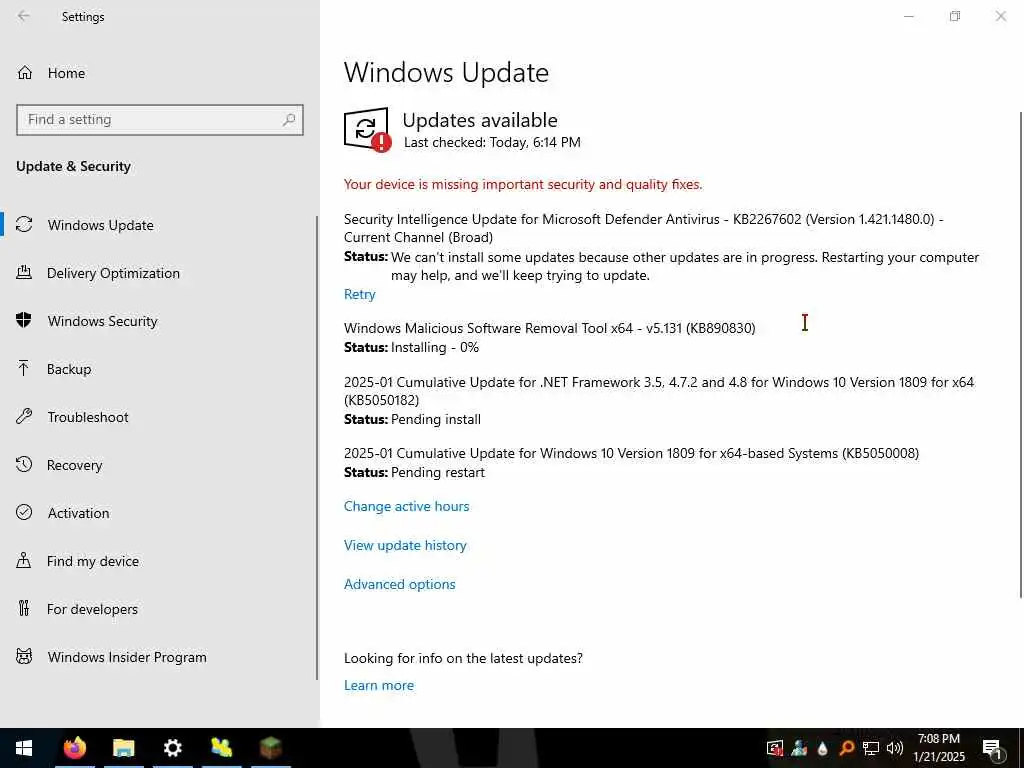Open the Minecraft block taskbar icon
Screen dimensions: 1024x768
click(x=270, y=748)
